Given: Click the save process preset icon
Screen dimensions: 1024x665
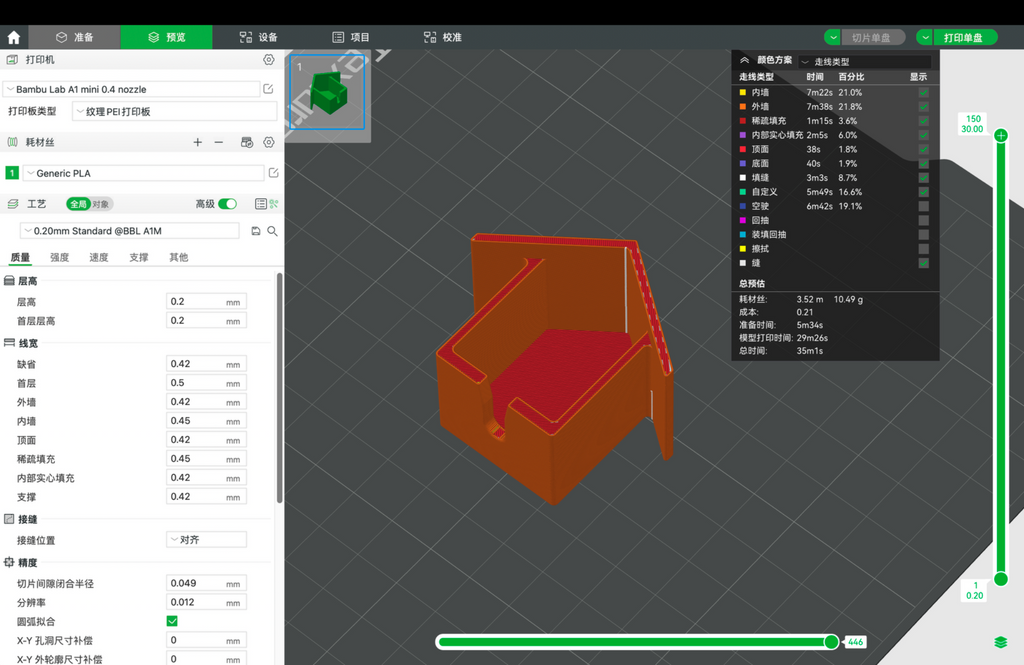Looking at the screenshot, I should click(x=256, y=231).
